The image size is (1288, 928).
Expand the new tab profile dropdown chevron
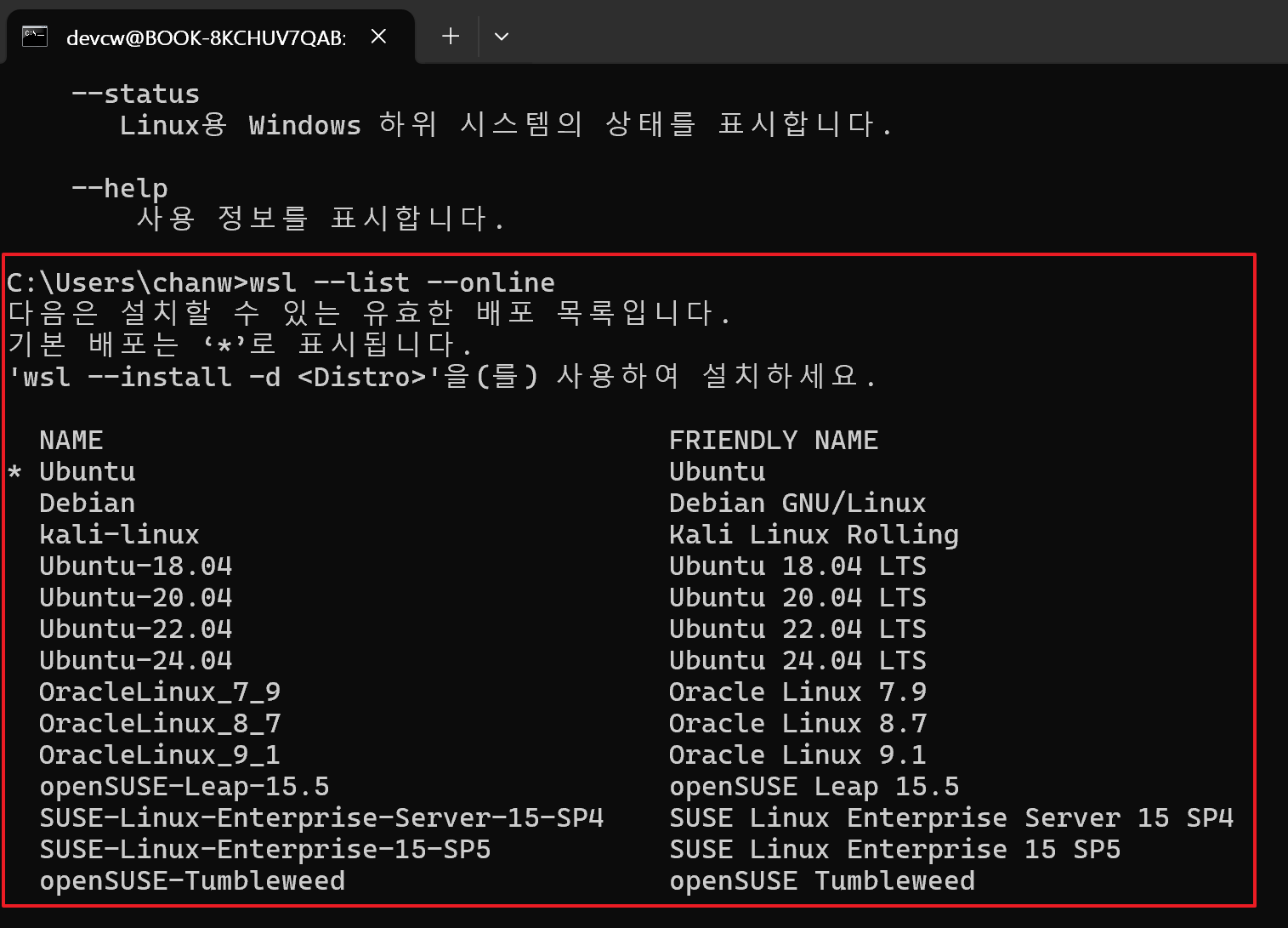[502, 37]
